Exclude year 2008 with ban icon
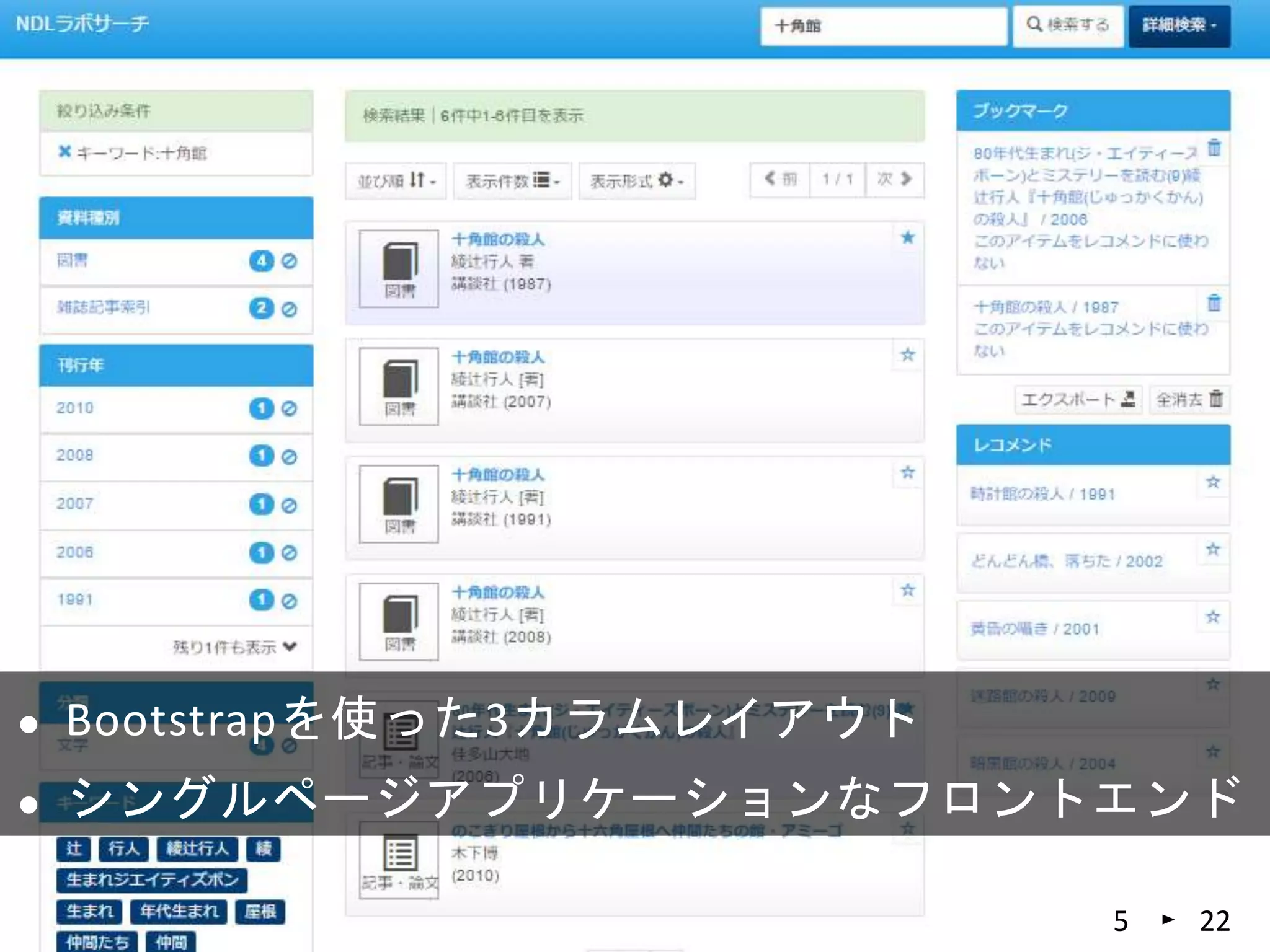The image size is (1270, 952). [289, 457]
